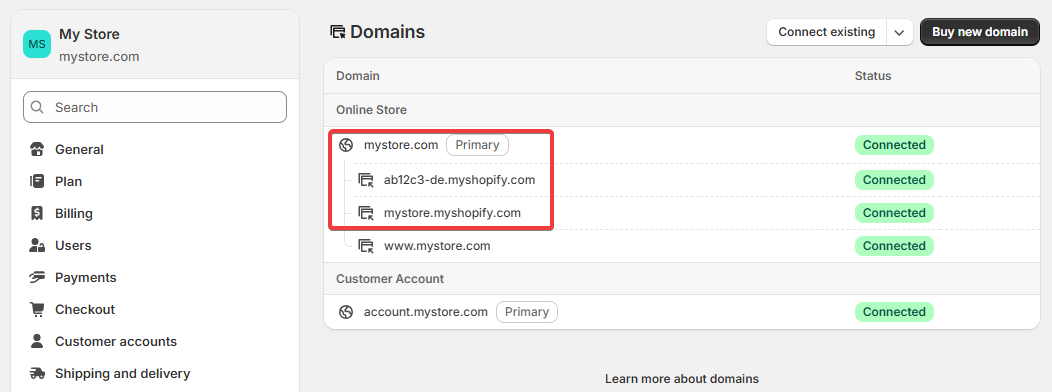The height and width of the screenshot is (392, 1052).
Task: Click the Customer Account section label
Action: click(390, 279)
